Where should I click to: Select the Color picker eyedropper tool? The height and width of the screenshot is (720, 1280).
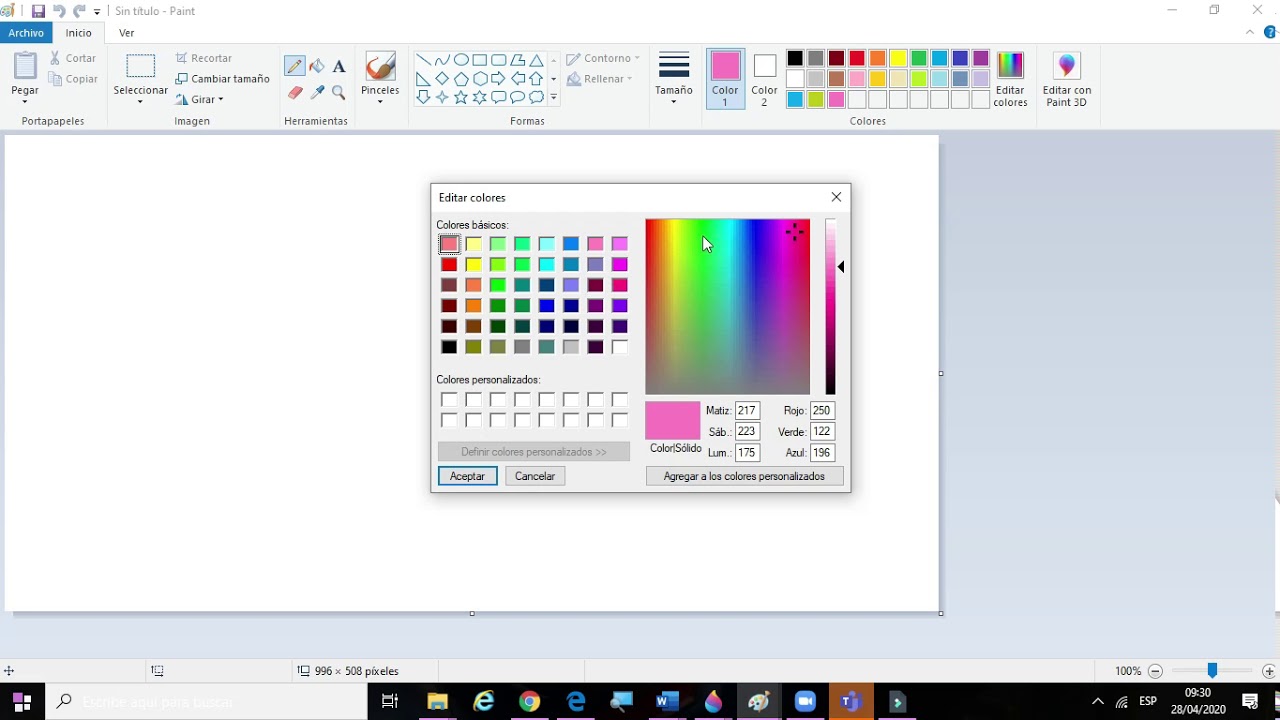click(x=317, y=92)
